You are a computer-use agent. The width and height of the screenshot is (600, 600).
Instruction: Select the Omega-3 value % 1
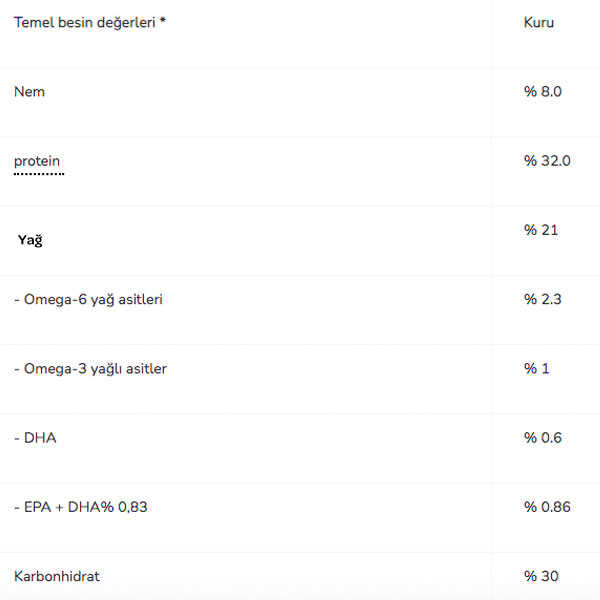[x=537, y=369]
